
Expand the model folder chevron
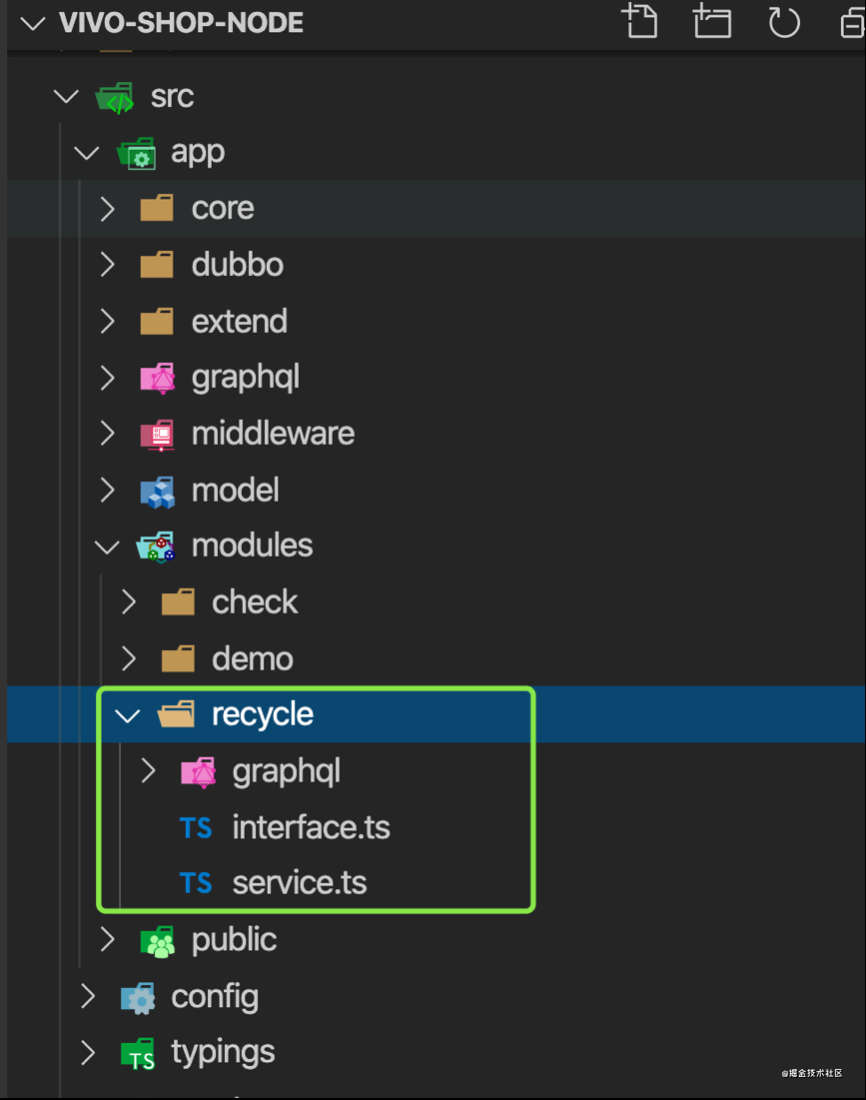[x=107, y=490]
